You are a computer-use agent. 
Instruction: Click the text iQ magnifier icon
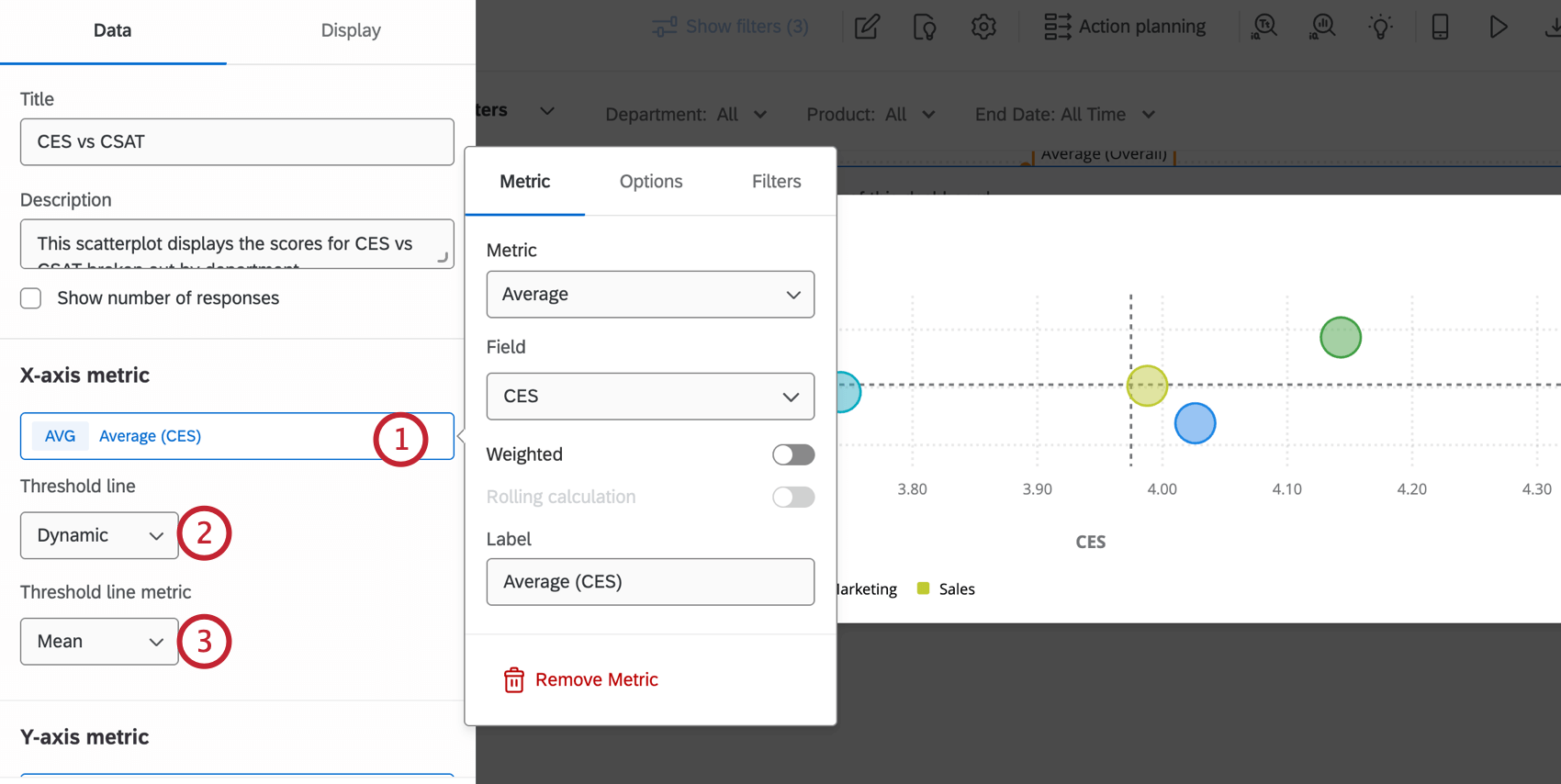(x=1264, y=27)
